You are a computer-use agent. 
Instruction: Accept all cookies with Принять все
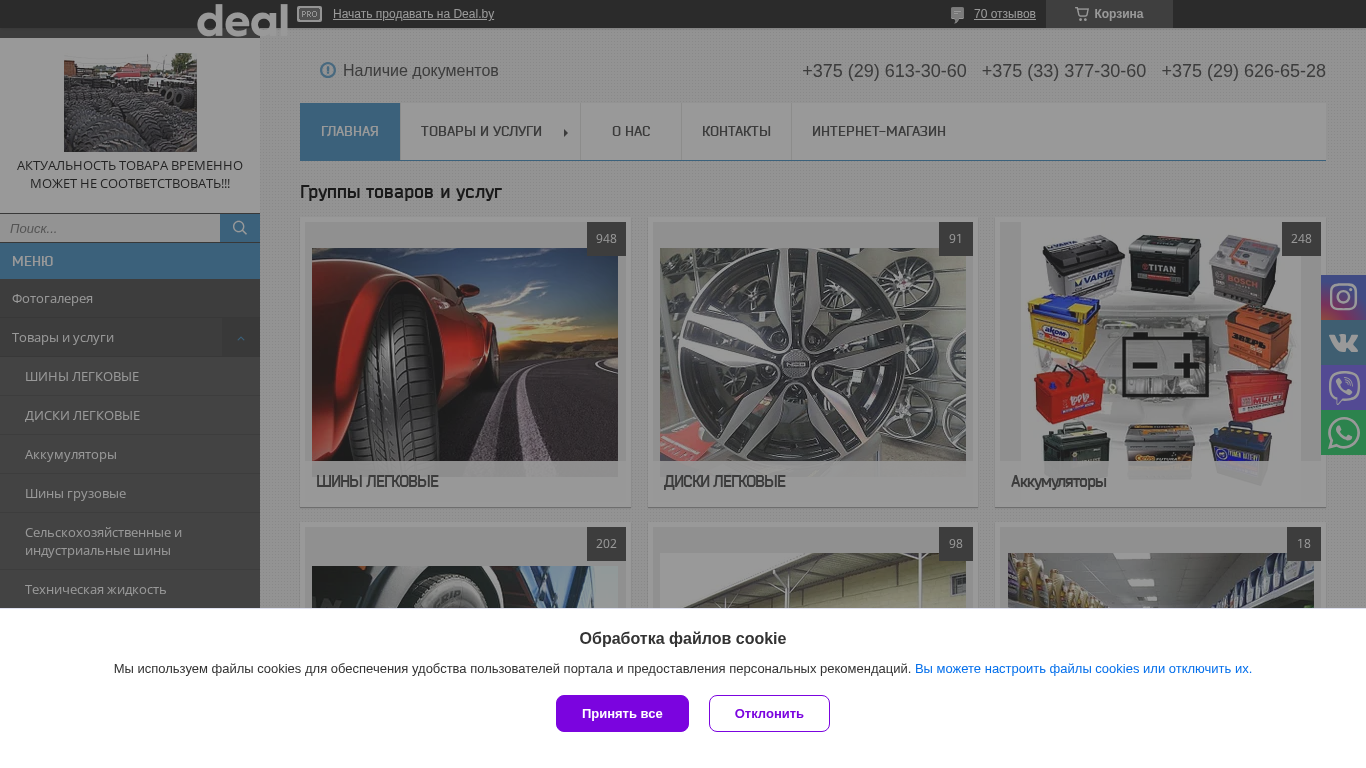[622, 713]
